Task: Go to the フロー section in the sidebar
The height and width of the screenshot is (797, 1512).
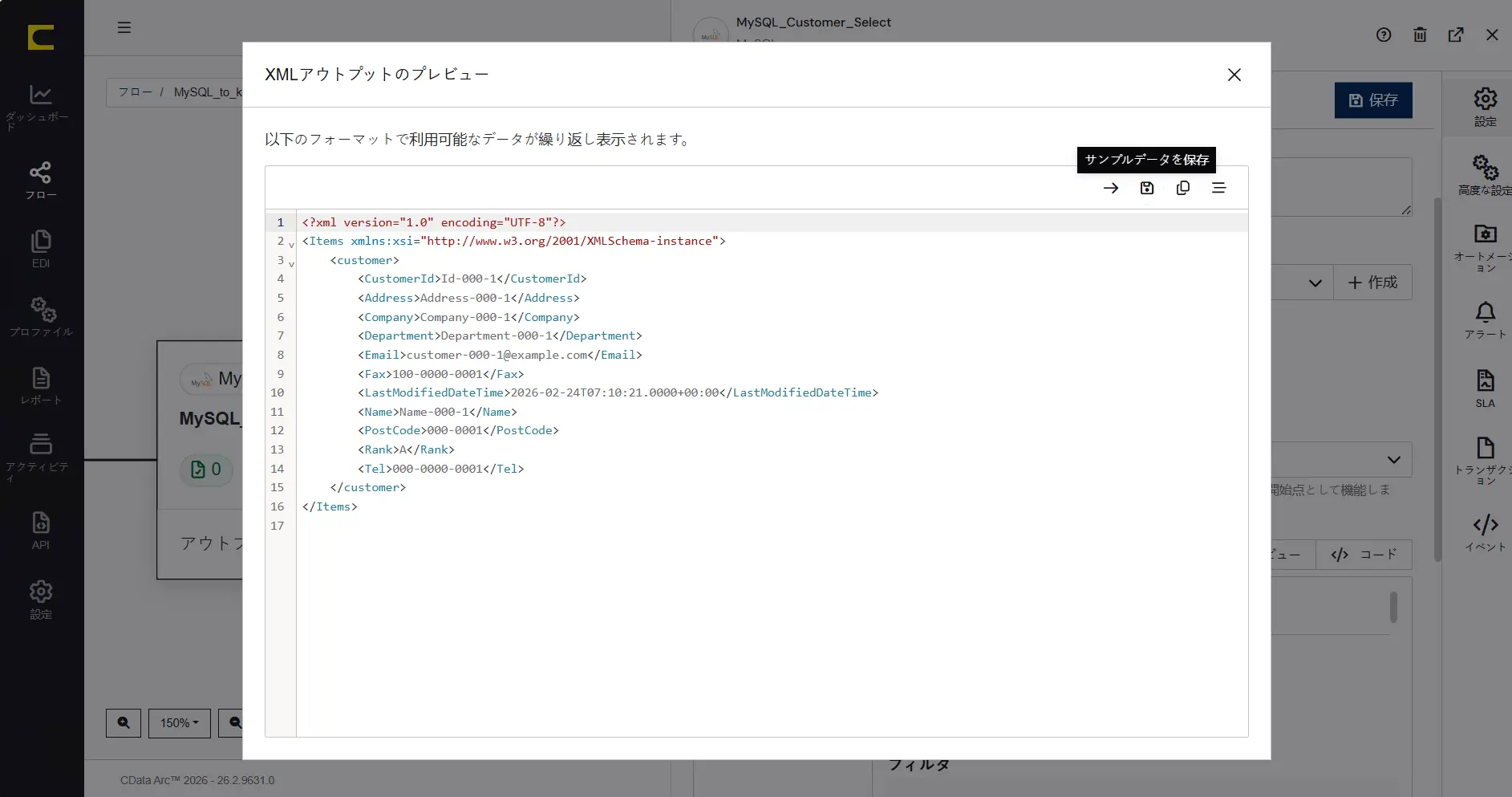Action: click(x=41, y=181)
